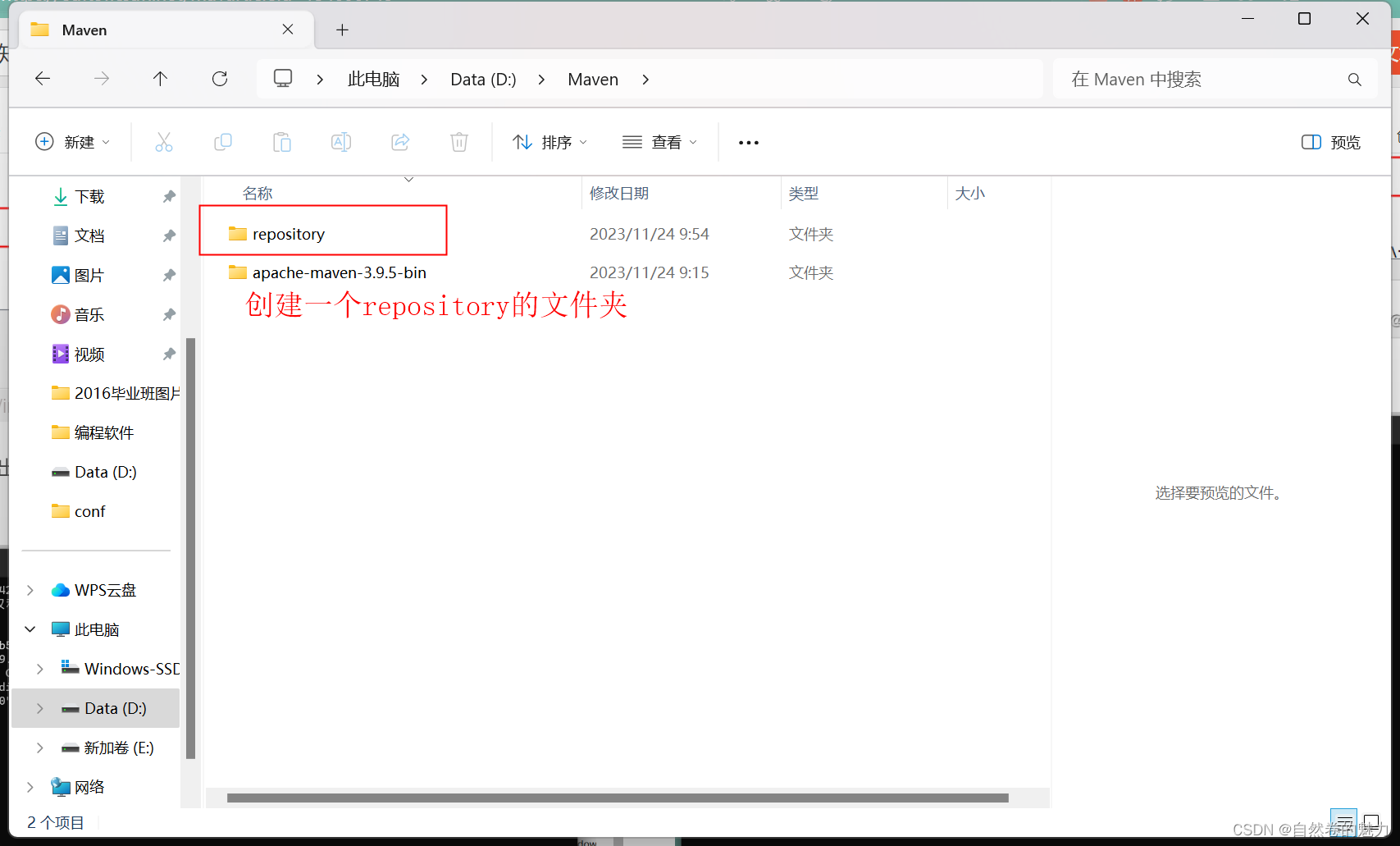Open the 编程软件 folder in sidebar
Viewport: 1400px width, 846px height.
(93, 432)
